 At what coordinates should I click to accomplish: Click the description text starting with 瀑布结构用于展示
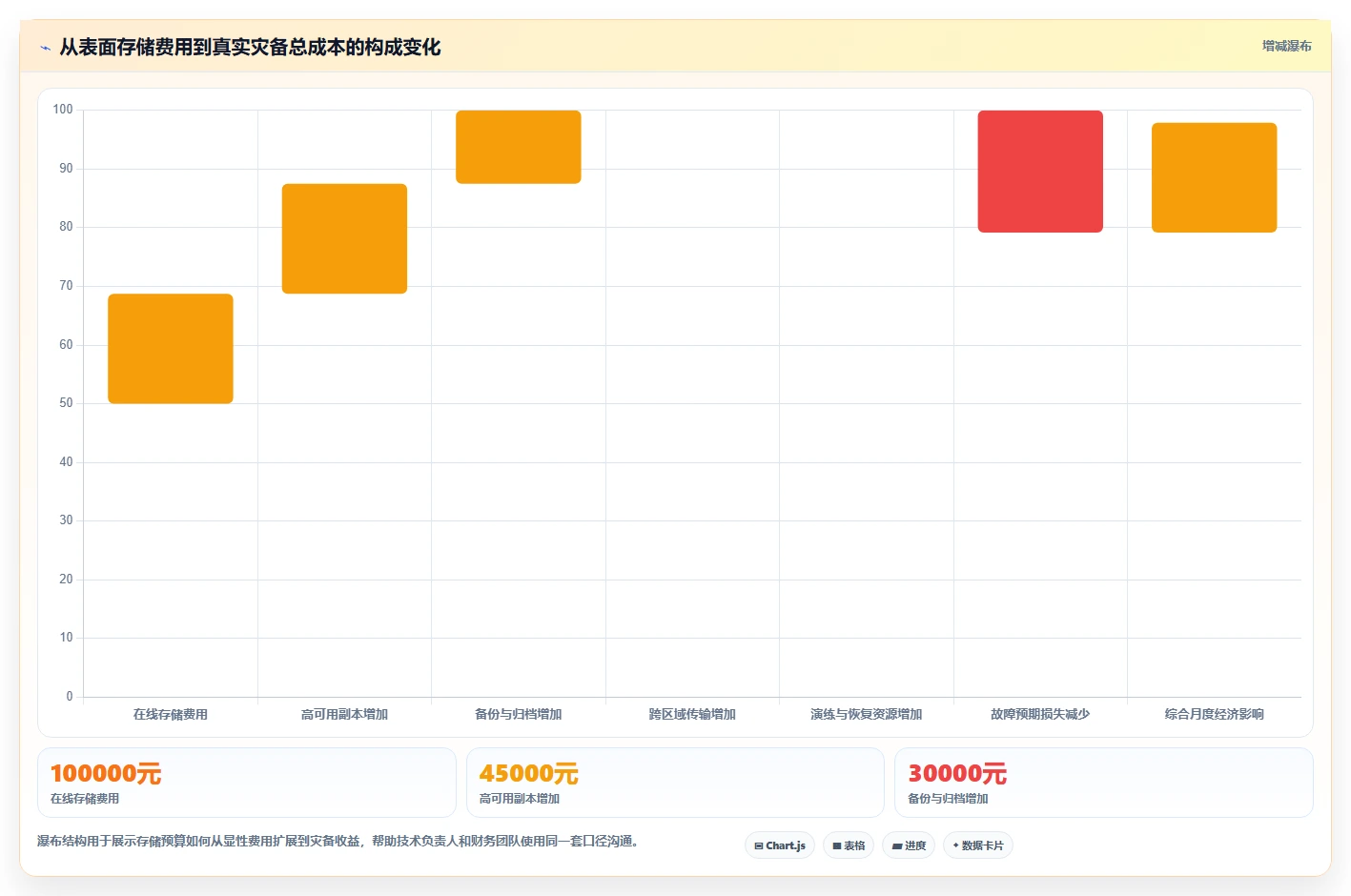[x=338, y=841]
